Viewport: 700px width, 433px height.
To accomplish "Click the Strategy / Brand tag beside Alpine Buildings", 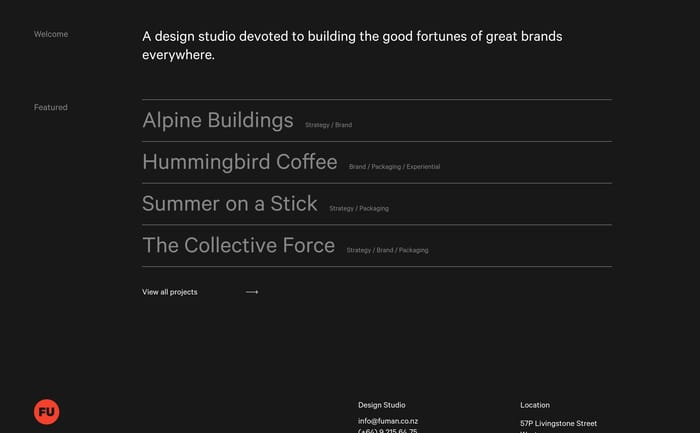I will click(328, 125).
